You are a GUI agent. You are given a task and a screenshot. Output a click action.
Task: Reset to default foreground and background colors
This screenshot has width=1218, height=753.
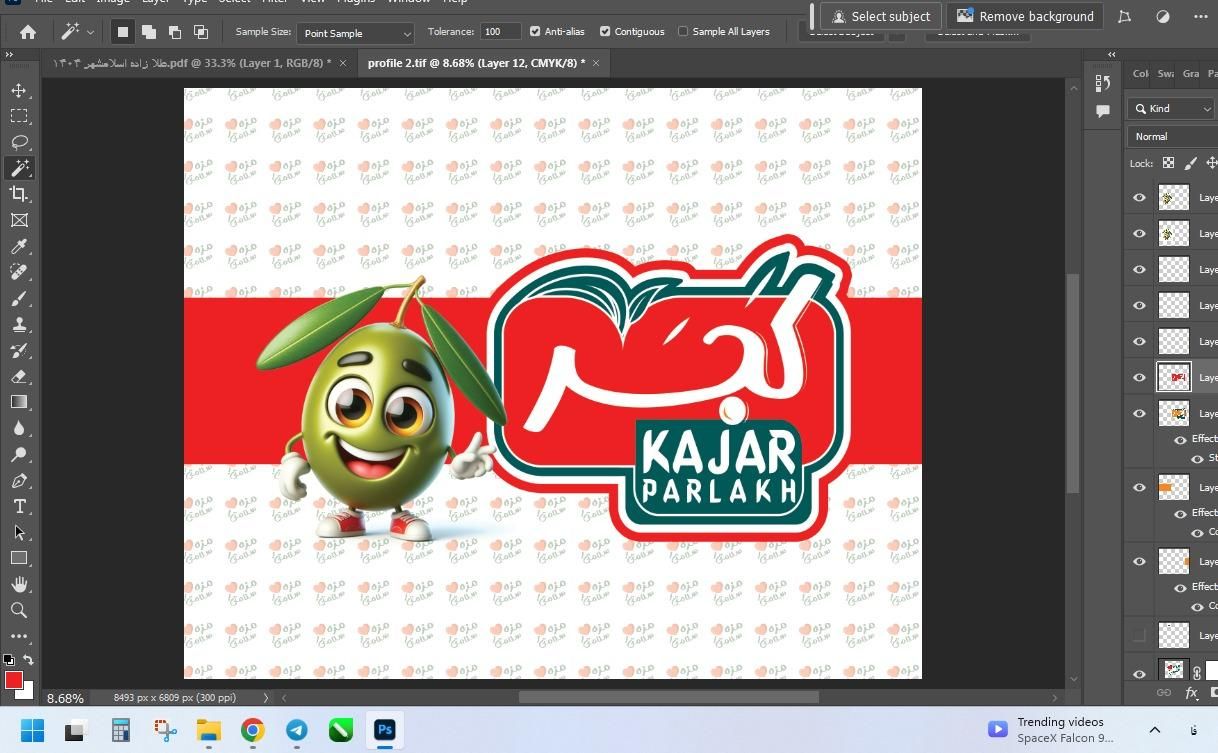(9, 660)
